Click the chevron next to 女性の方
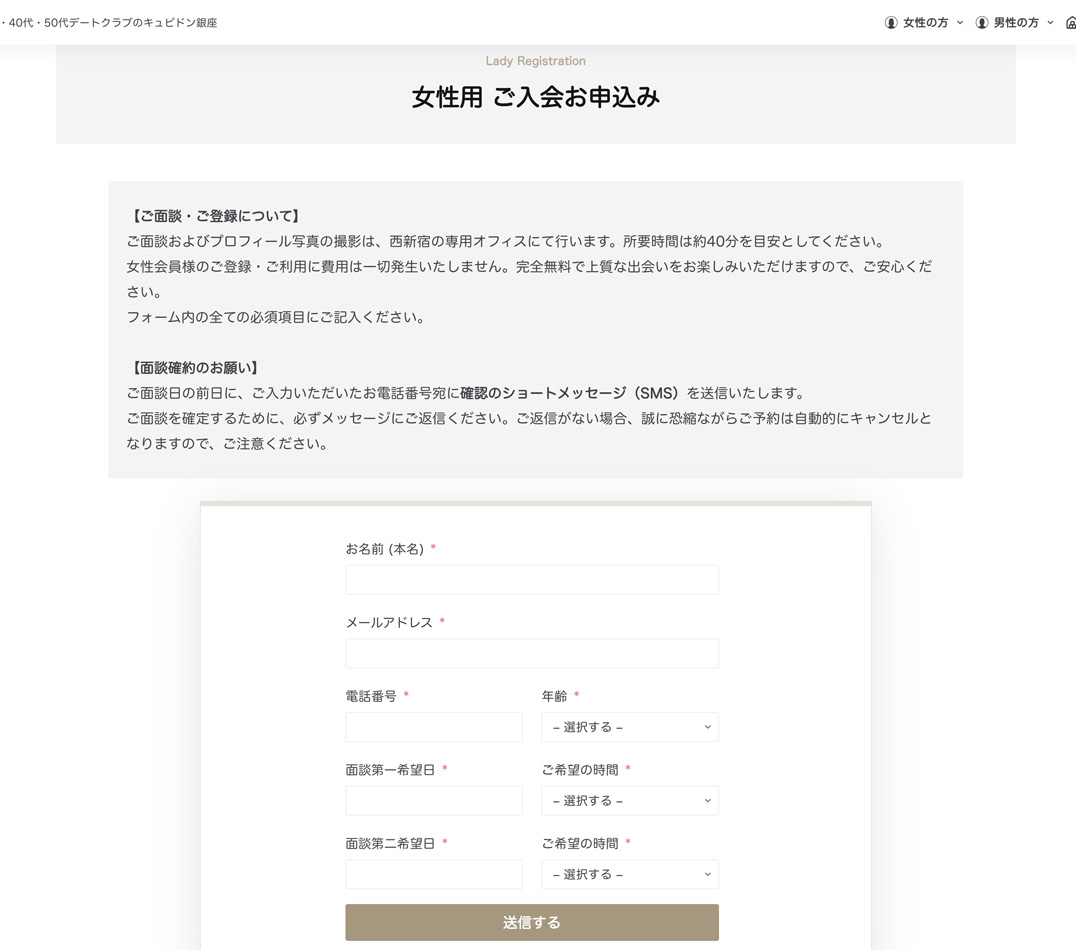This screenshot has width=1076, height=950. tap(958, 21)
